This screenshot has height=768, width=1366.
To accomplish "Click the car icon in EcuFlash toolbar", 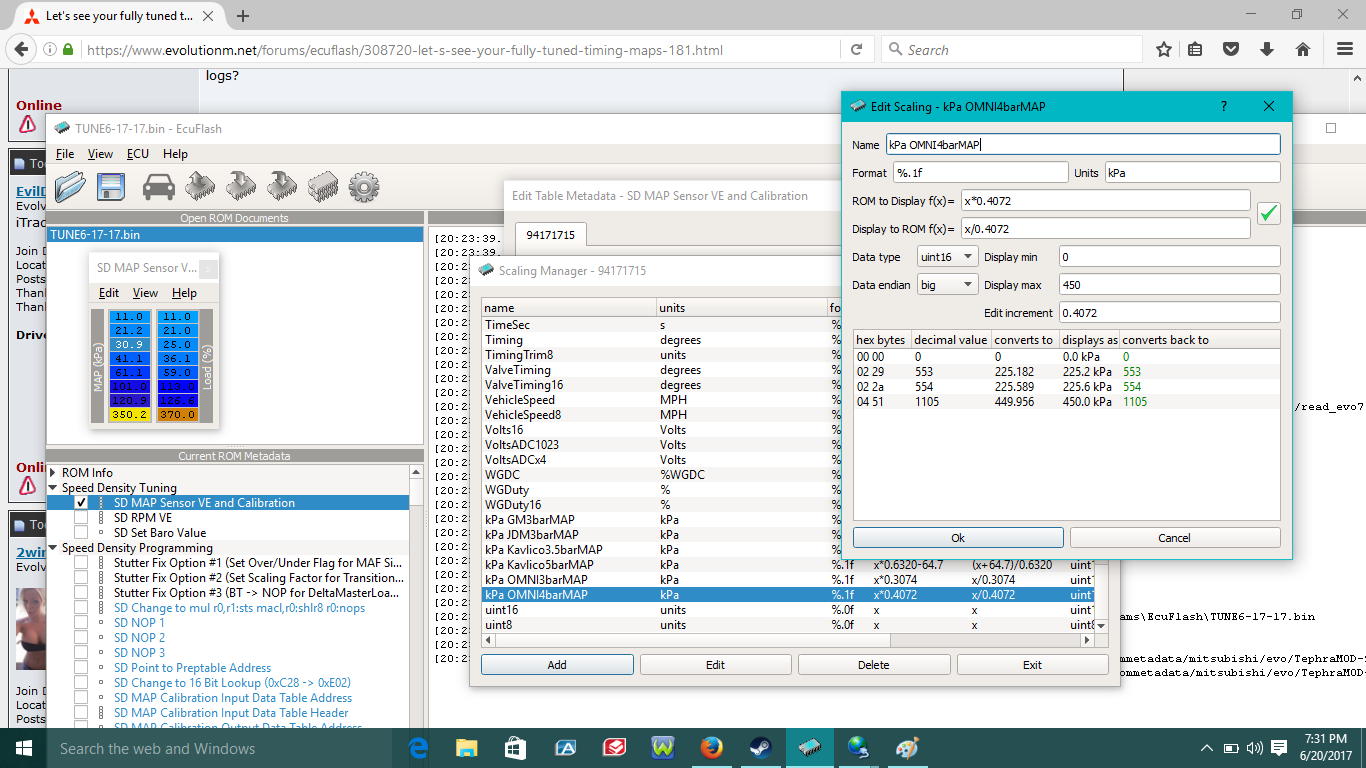I will tap(158, 187).
